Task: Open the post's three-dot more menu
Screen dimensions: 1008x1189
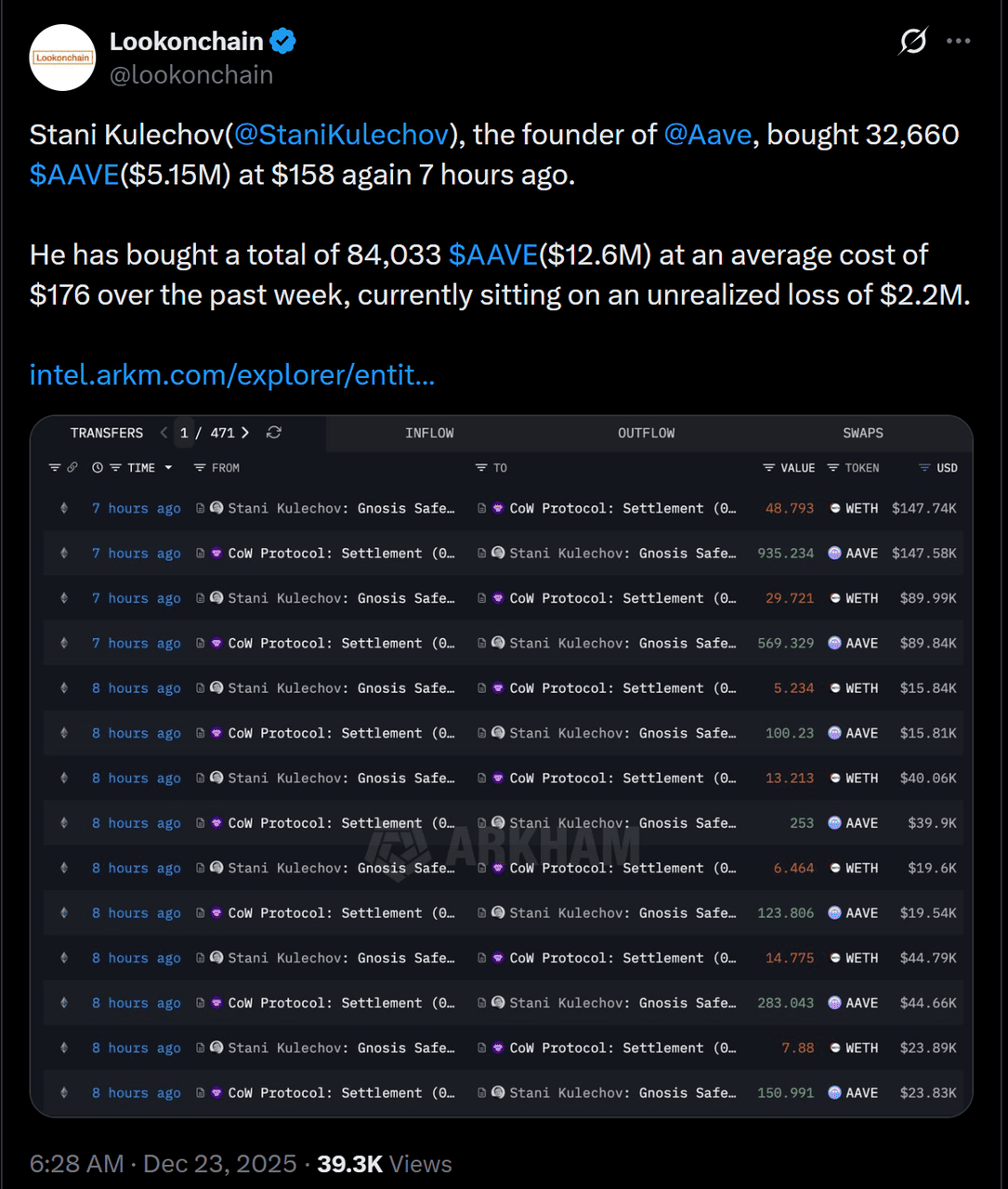Action: [x=958, y=42]
